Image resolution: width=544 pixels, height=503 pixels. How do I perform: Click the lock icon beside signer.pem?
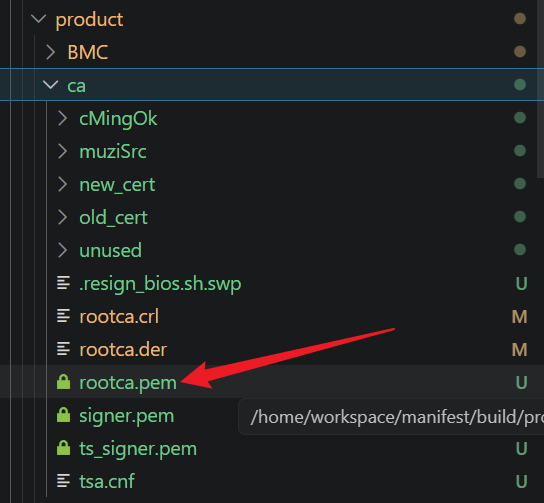63,415
